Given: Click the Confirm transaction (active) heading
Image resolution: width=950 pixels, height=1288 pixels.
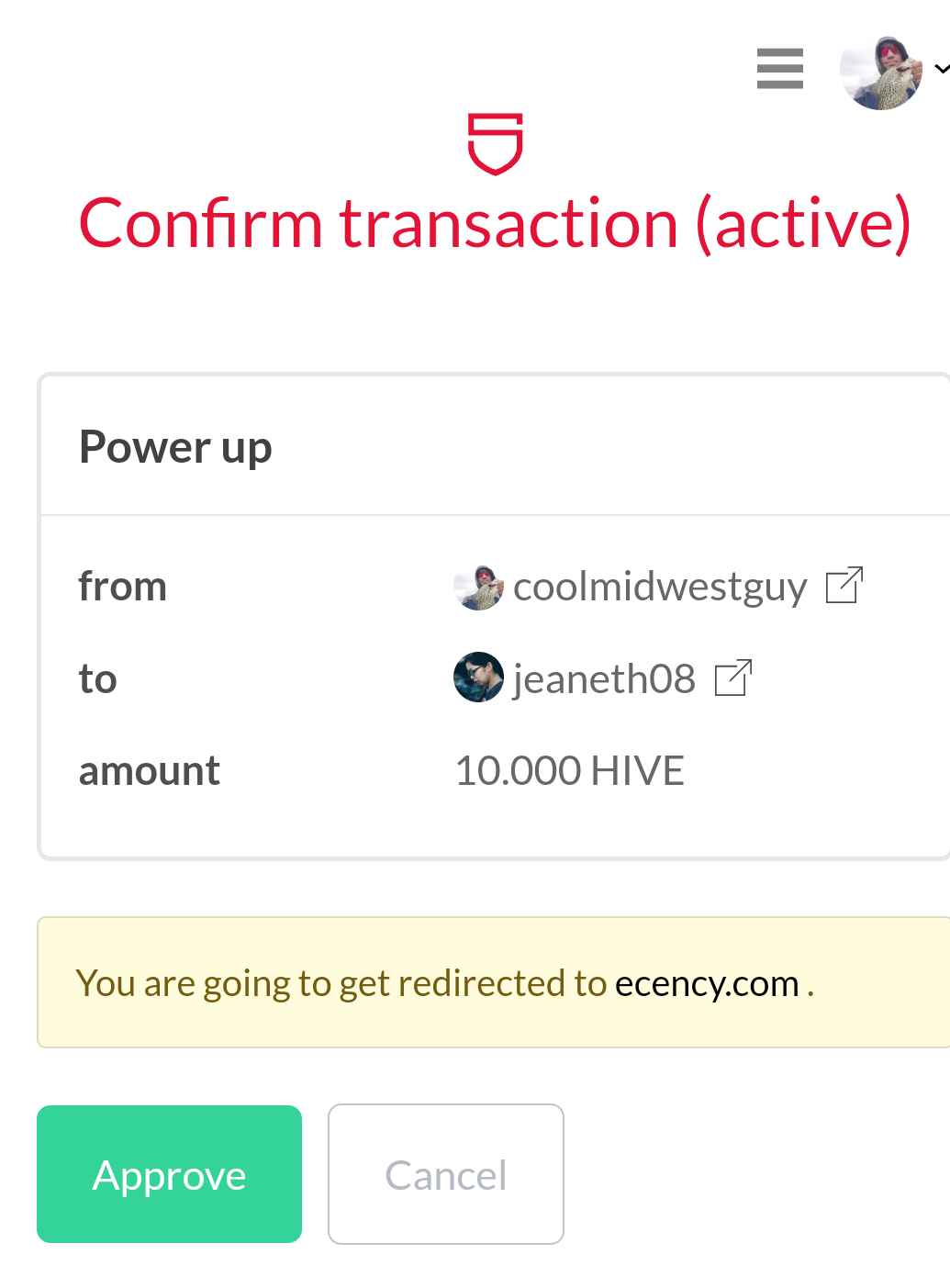Looking at the screenshot, I should 495,223.
